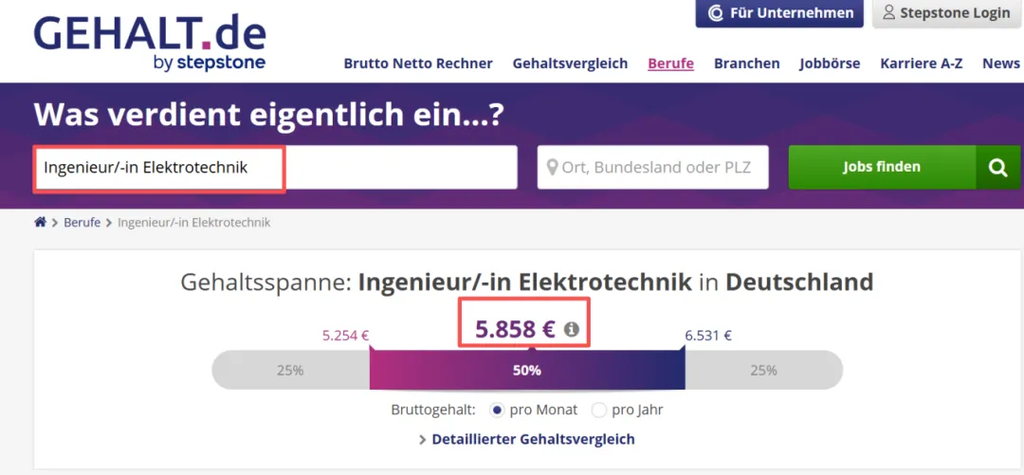1024x475 pixels.
Task: Open the Branchen menu item
Action: point(746,63)
